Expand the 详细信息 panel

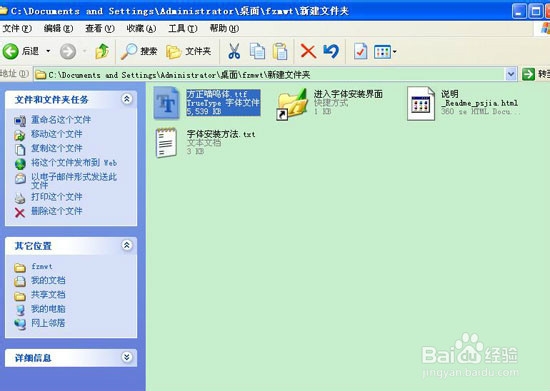tap(127, 357)
